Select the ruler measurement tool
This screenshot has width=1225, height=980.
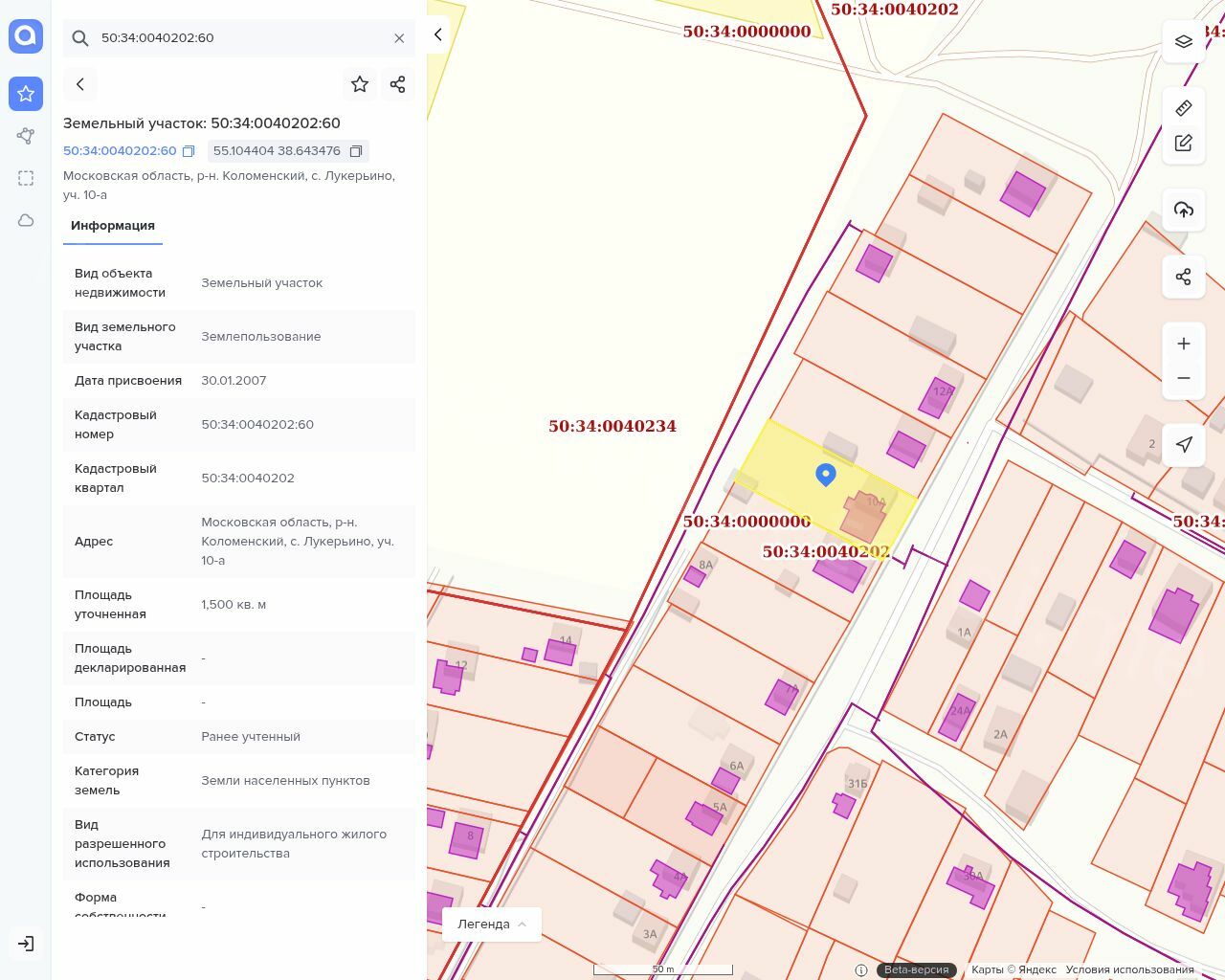click(x=1184, y=108)
